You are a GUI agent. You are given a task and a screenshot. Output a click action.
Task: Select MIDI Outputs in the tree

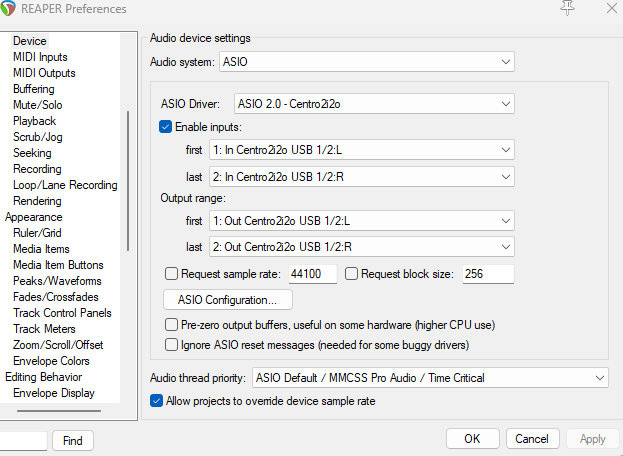tap(44, 73)
